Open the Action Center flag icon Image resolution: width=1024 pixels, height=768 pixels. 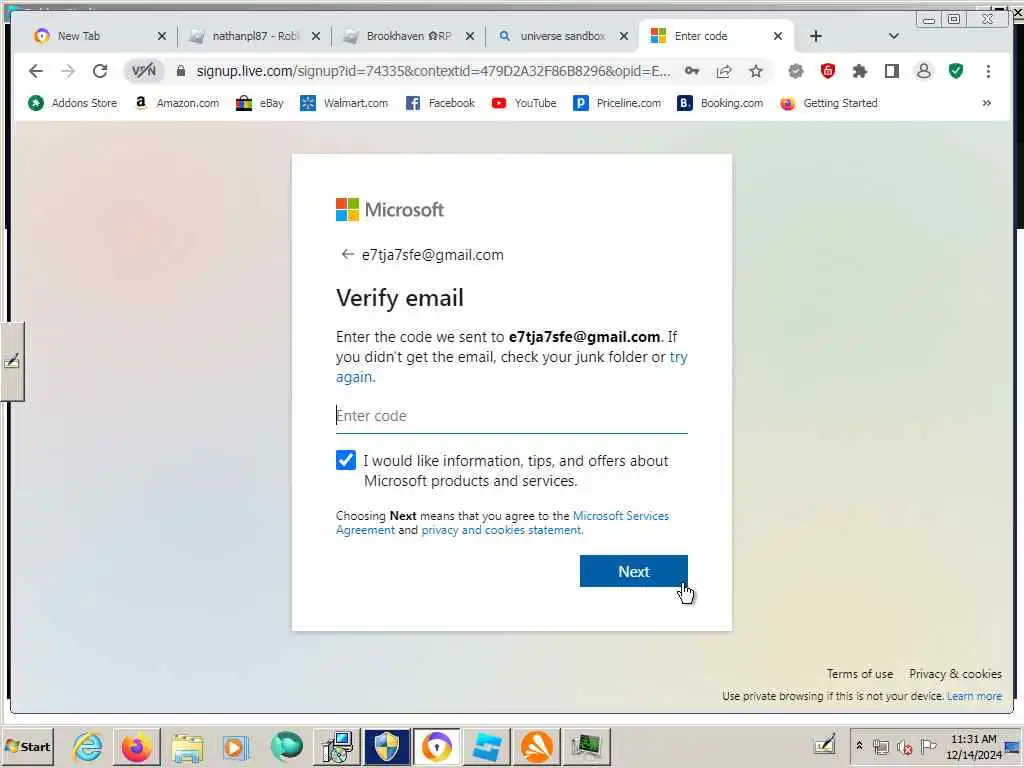click(928, 746)
